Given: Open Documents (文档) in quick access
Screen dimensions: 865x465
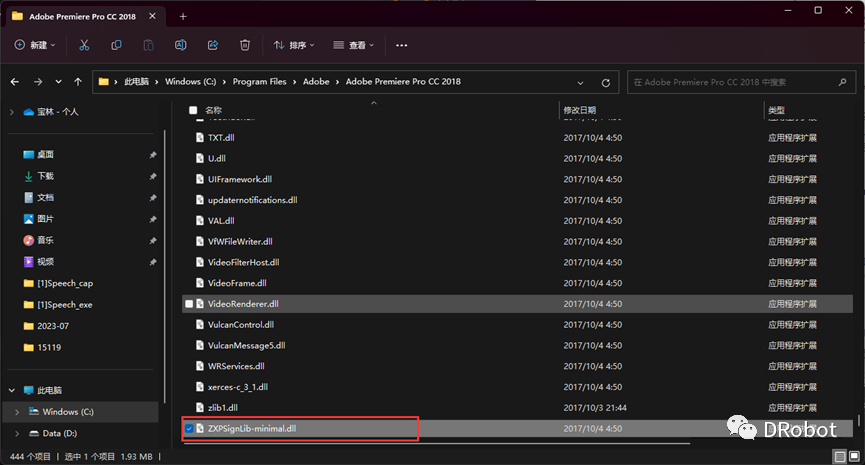Looking at the screenshot, I should point(45,197).
